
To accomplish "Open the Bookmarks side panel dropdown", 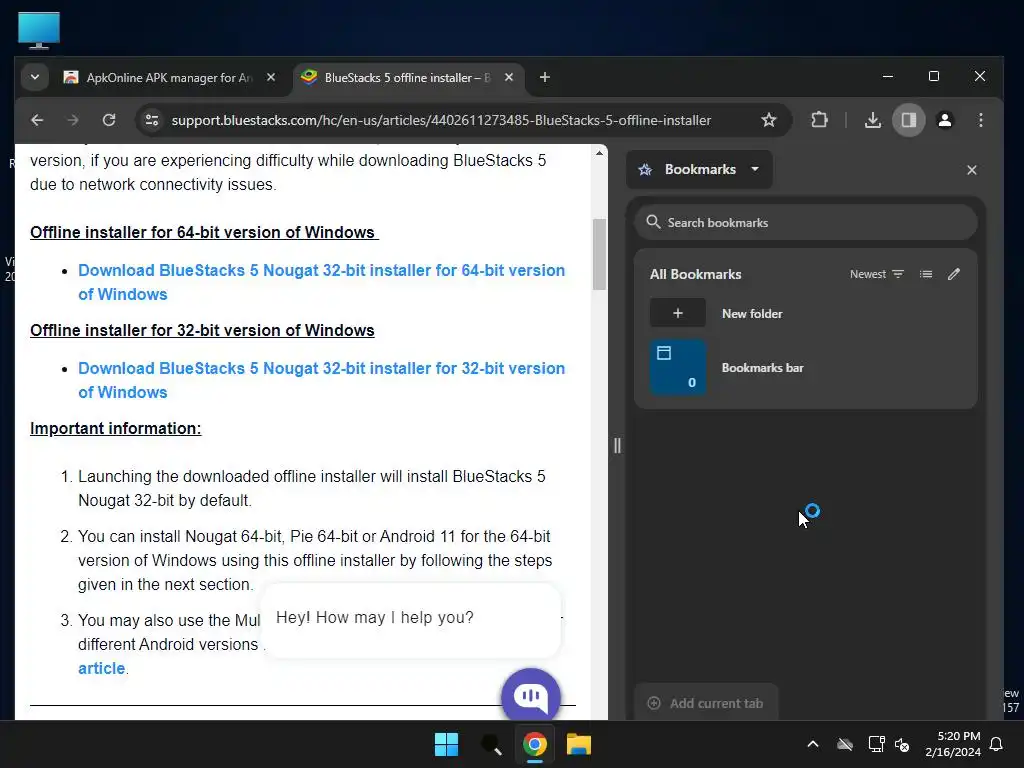I will pyautogui.click(x=699, y=170).
